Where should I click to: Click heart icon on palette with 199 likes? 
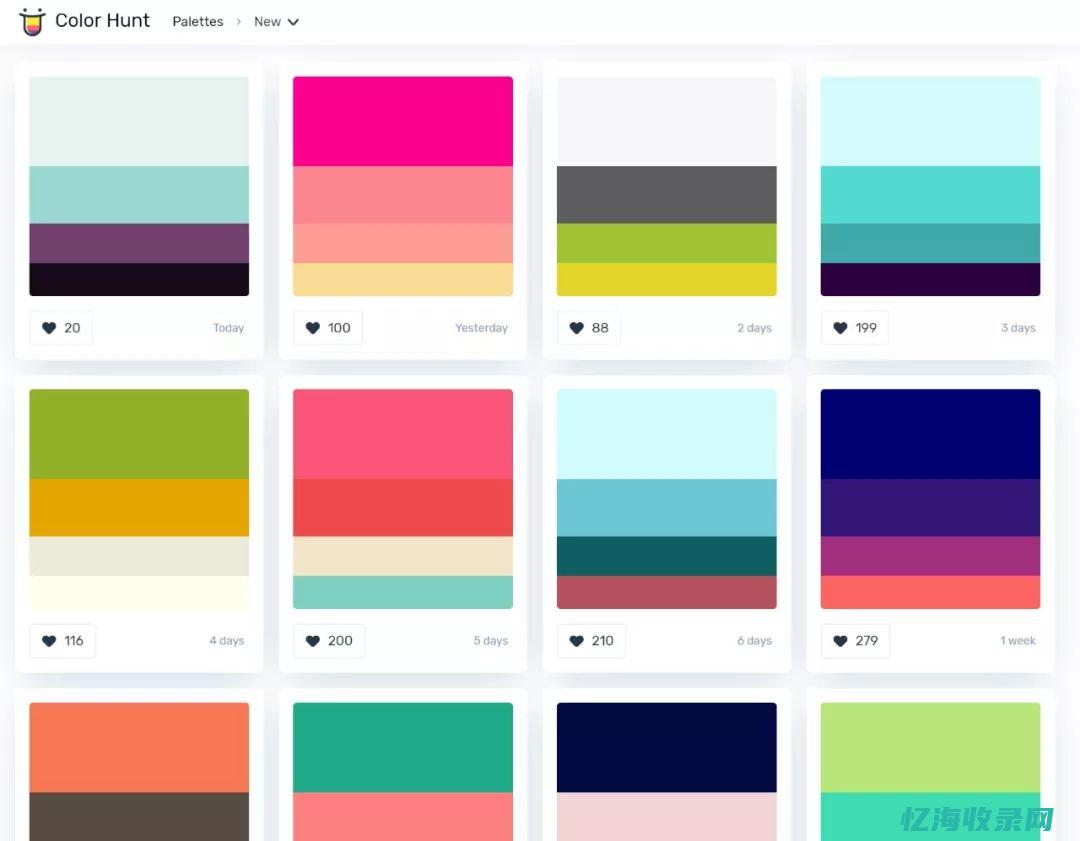(840, 328)
